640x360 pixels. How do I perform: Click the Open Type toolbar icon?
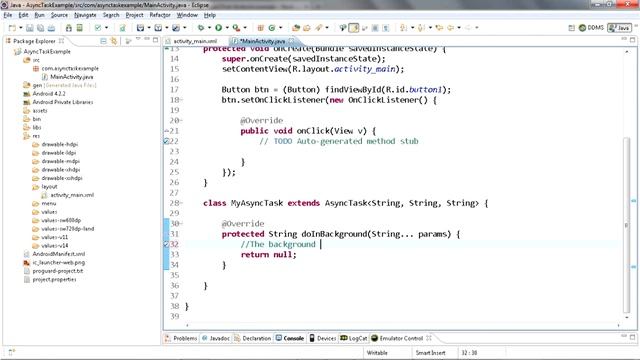(296, 28)
